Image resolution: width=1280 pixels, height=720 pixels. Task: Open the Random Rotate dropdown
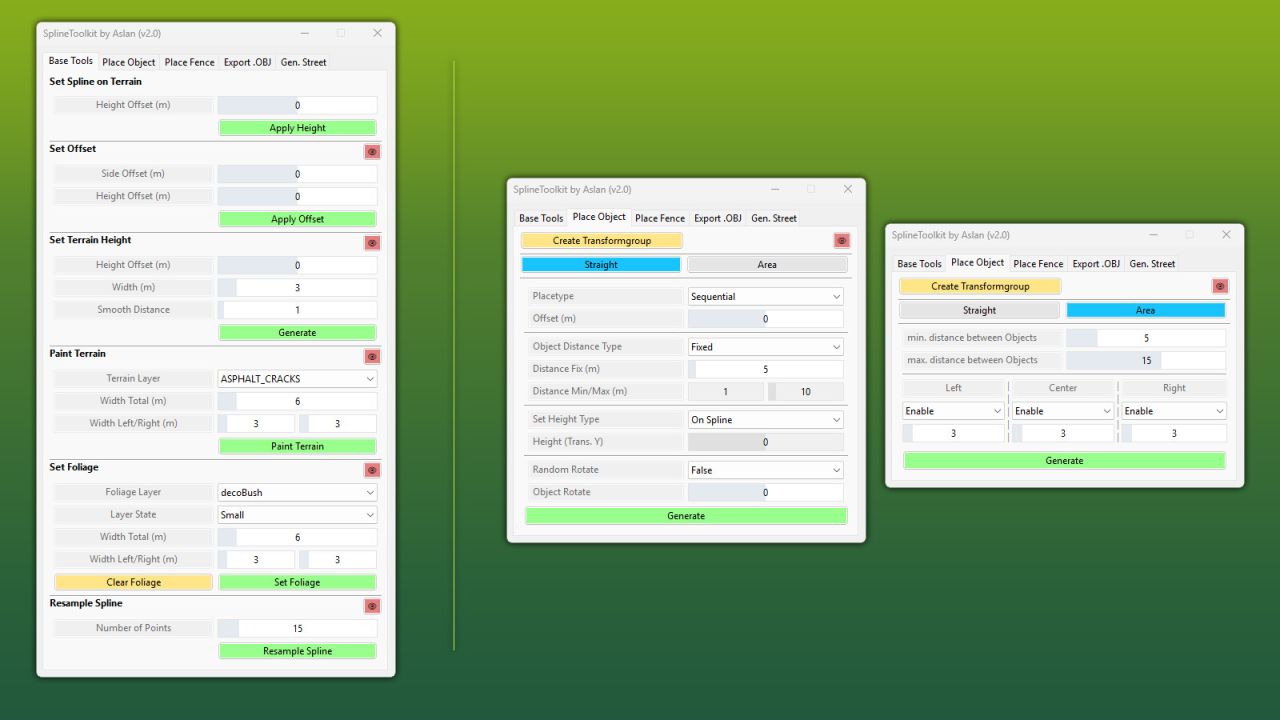pos(766,470)
